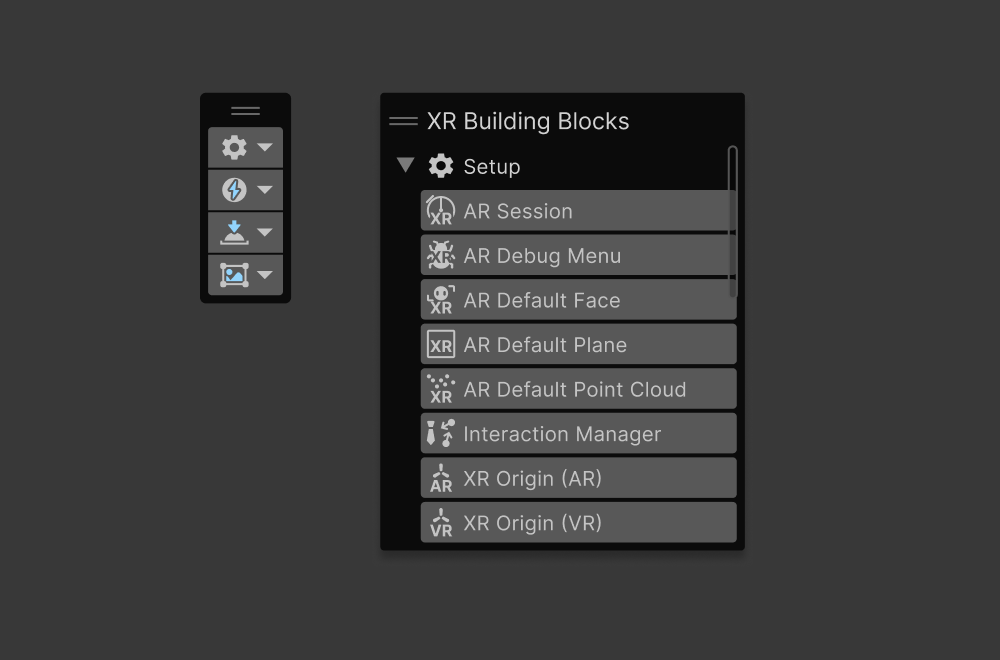
Task: Add an AR Session building block
Action: point(578,210)
